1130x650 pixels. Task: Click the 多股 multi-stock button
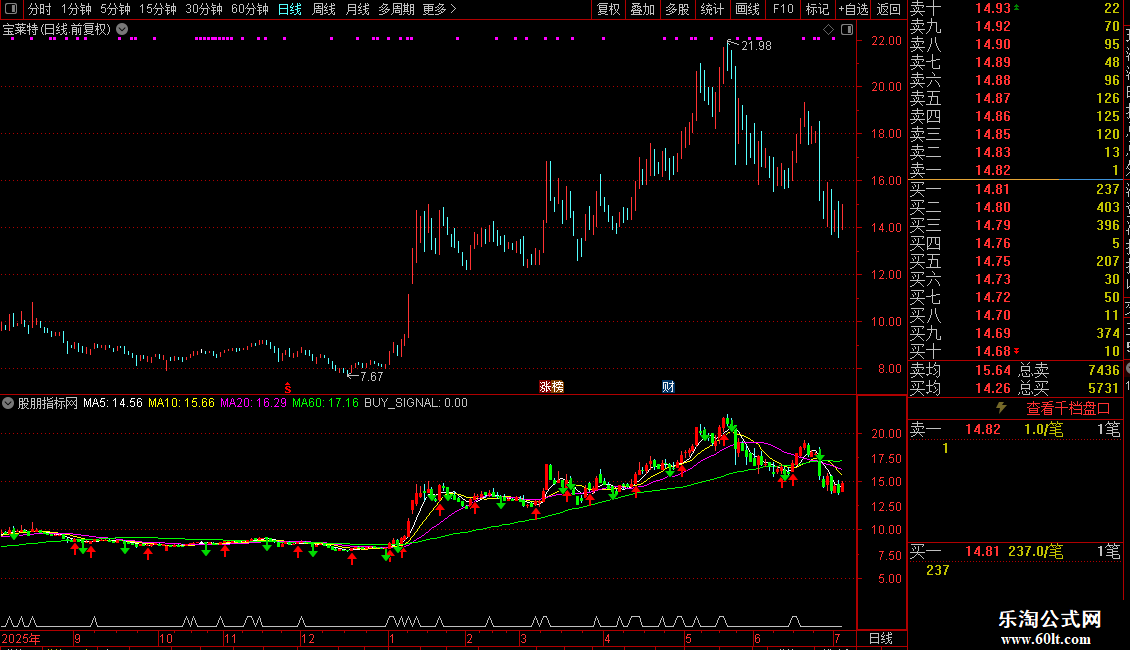point(677,9)
